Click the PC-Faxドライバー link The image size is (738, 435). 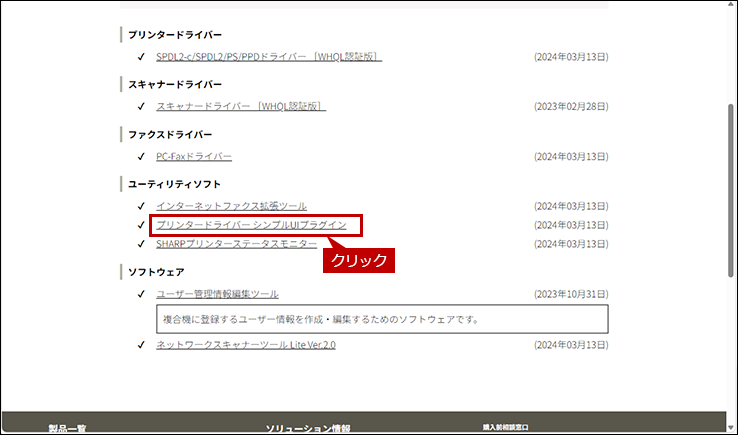coord(194,157)
